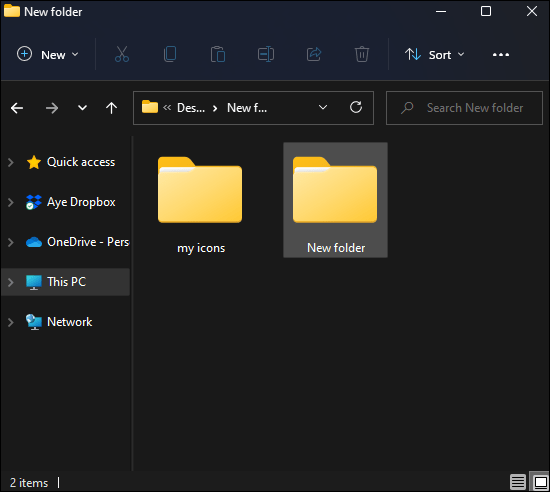Open the recent locations dropdown arrow
The height and width of the screenshot is (492, 550).
(82, 108)
